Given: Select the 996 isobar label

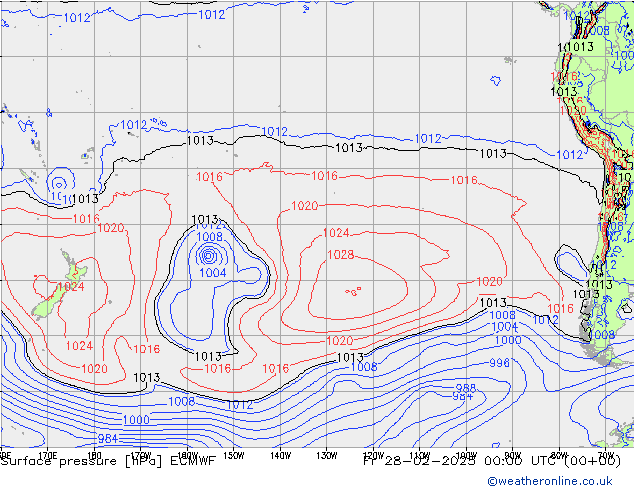Looking at the screenshot, I should [499, 363].
